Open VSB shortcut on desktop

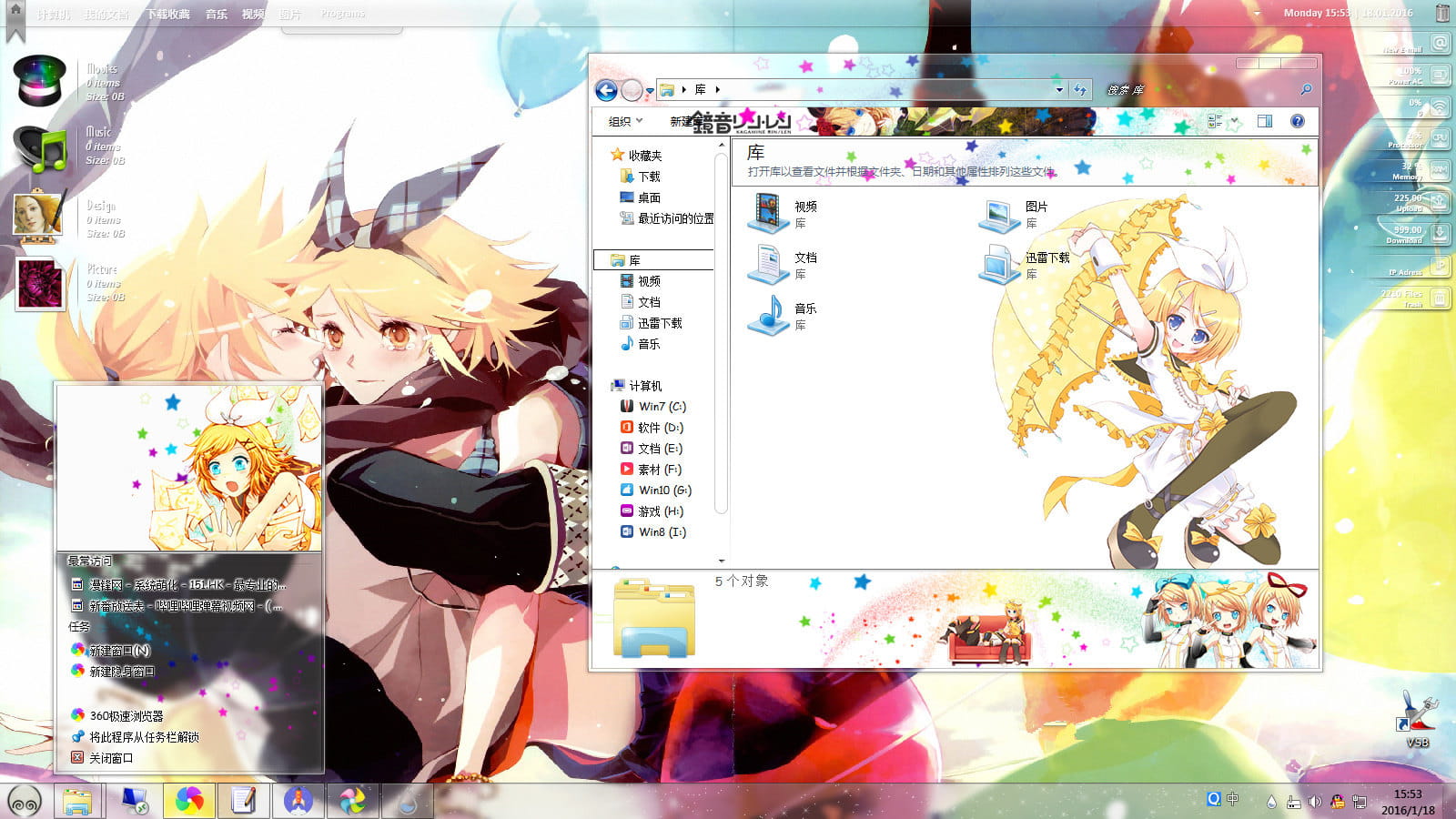click(x=1418, y=719)
